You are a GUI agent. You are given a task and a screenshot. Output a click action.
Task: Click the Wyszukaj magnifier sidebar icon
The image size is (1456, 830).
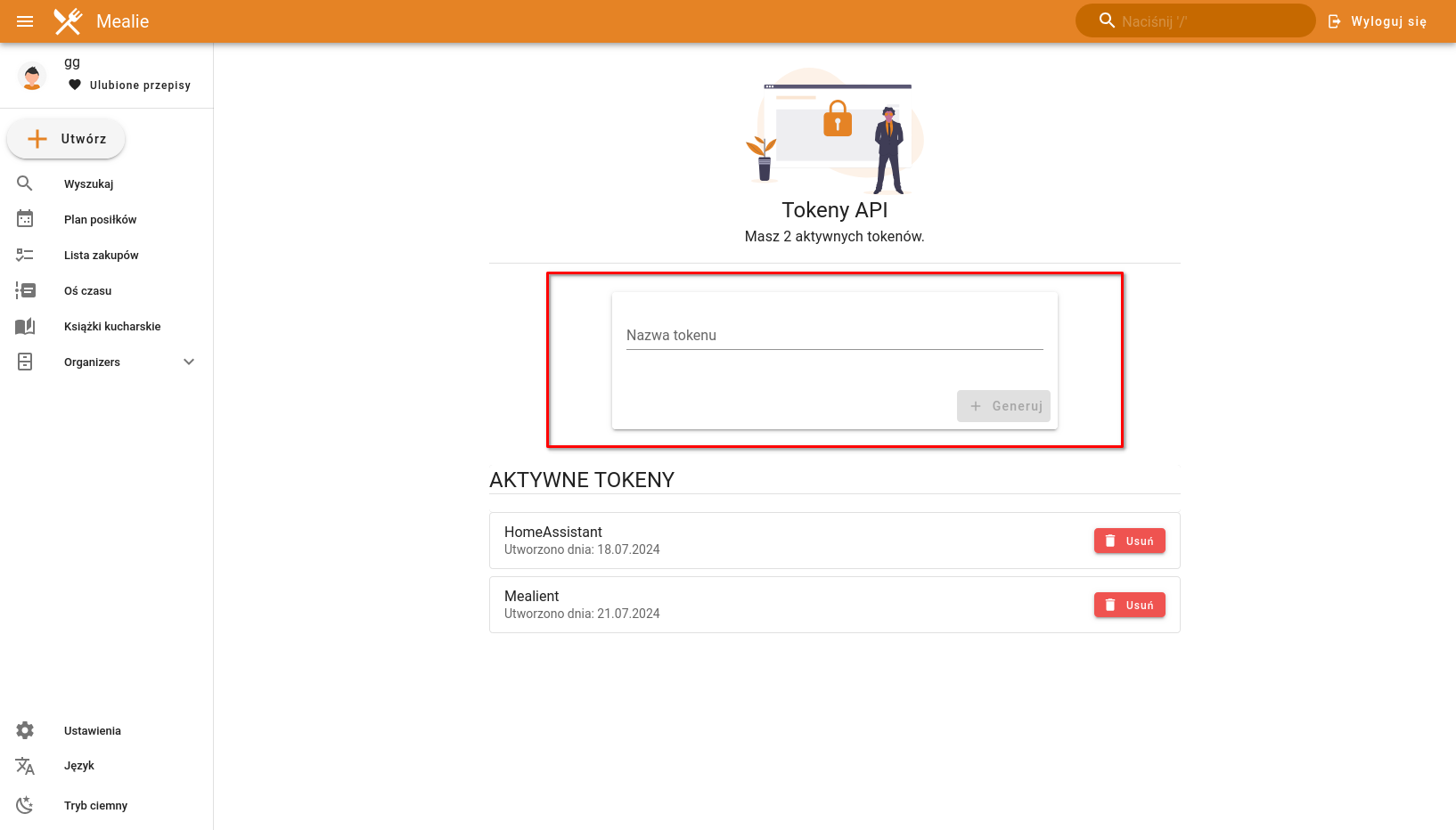coord(25,183)
